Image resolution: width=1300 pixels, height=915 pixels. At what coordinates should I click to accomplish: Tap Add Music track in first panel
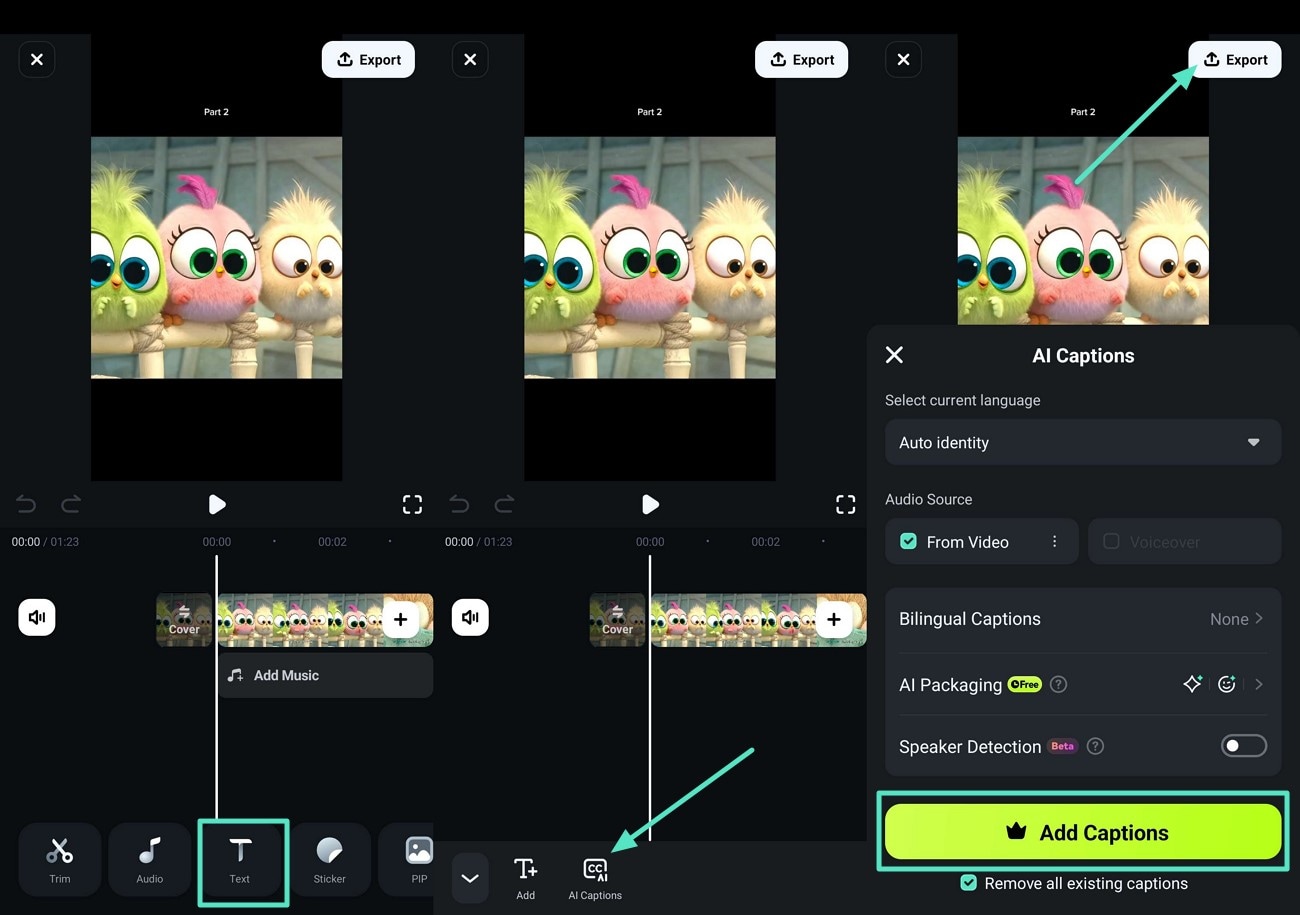coord(325,675)
